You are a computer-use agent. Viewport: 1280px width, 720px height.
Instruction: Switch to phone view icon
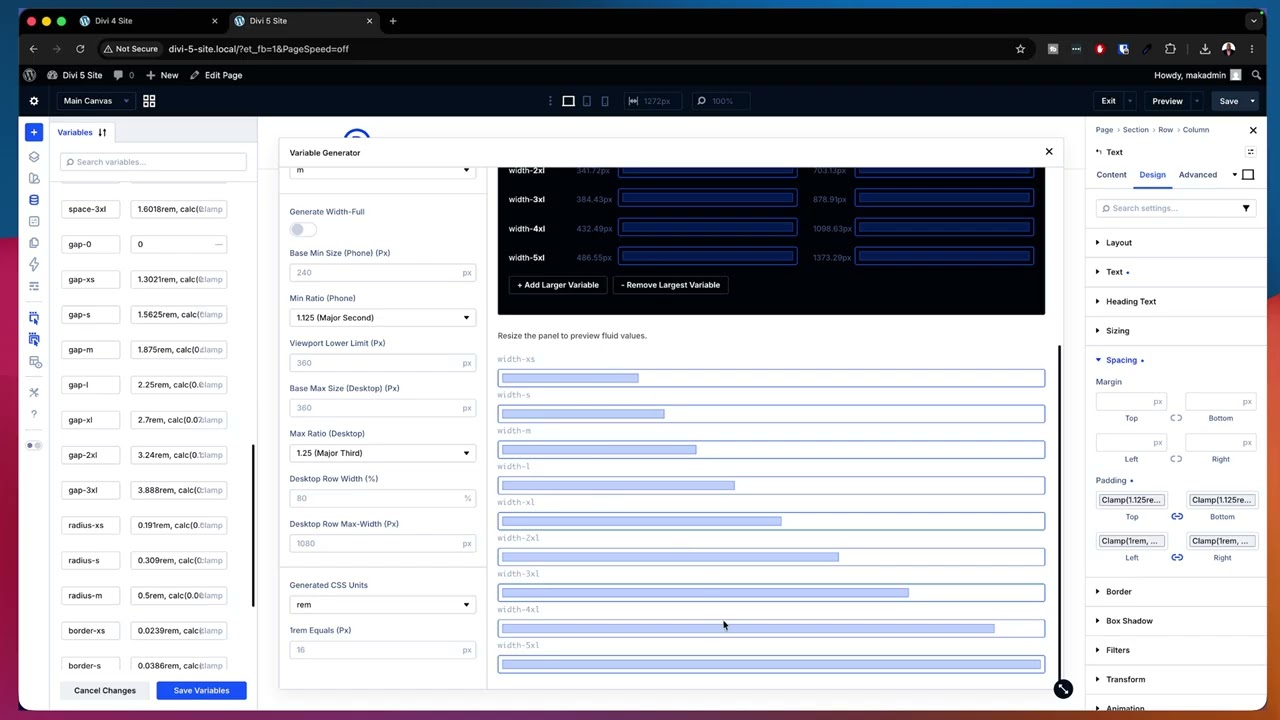pos(605,101)
